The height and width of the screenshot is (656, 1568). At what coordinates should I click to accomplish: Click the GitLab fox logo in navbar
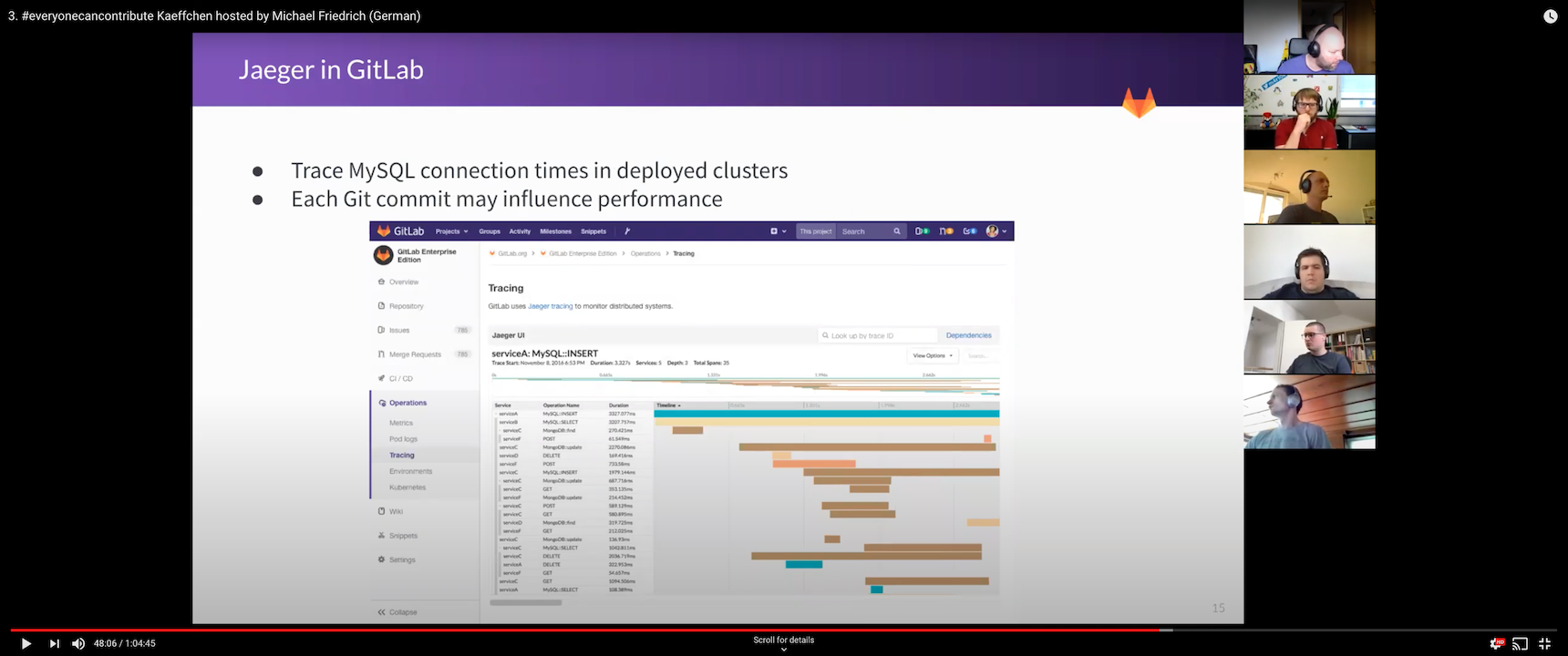tap(384, 231)
